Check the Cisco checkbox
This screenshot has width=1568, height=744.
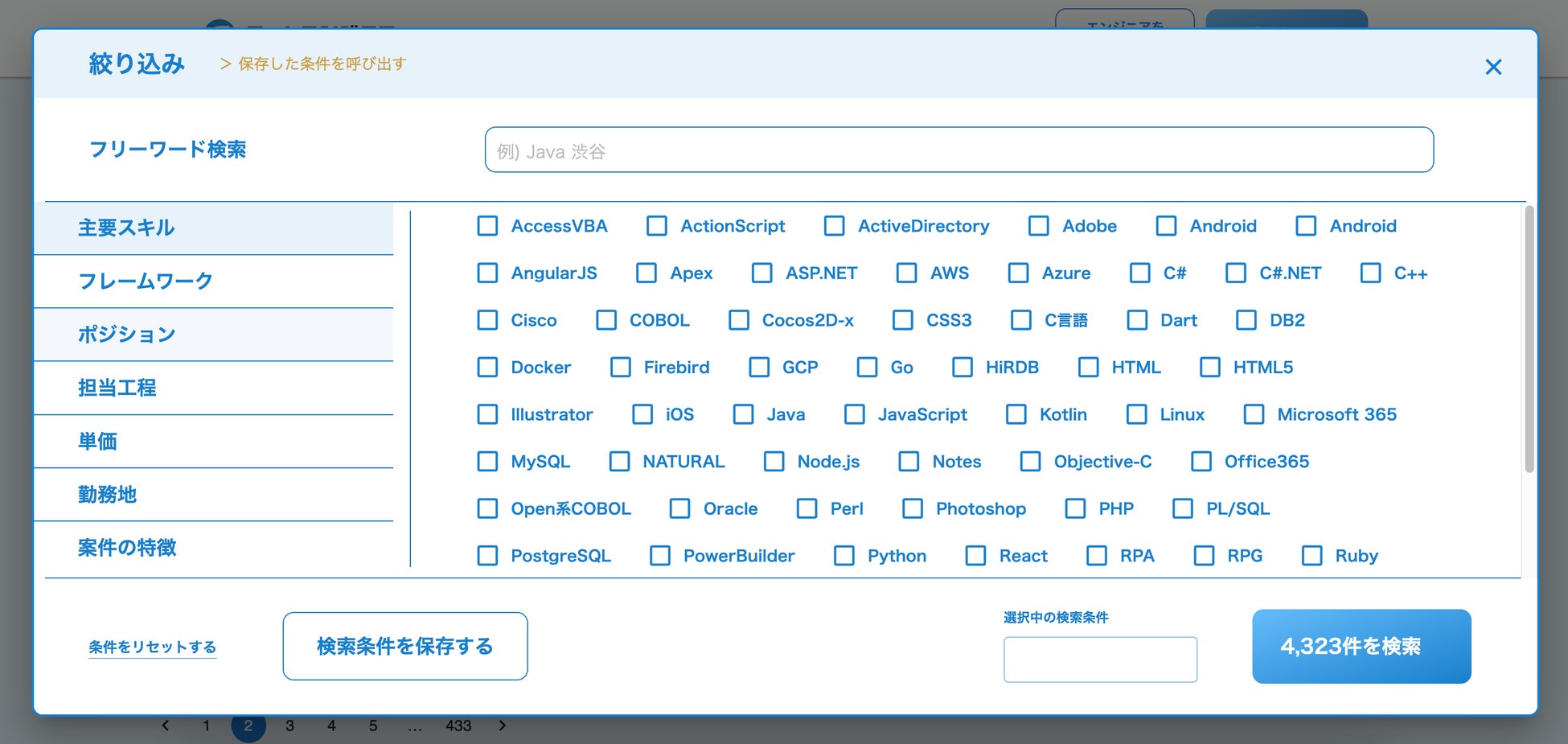(487, 320)
